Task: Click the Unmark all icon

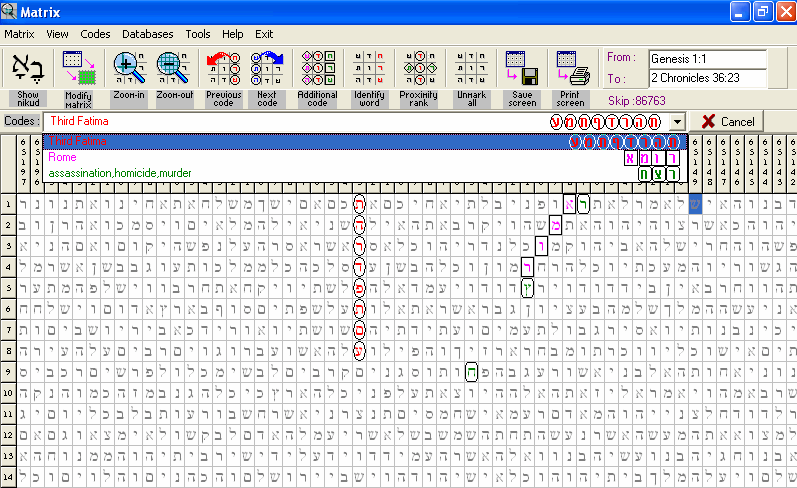Action: (469, 68)
